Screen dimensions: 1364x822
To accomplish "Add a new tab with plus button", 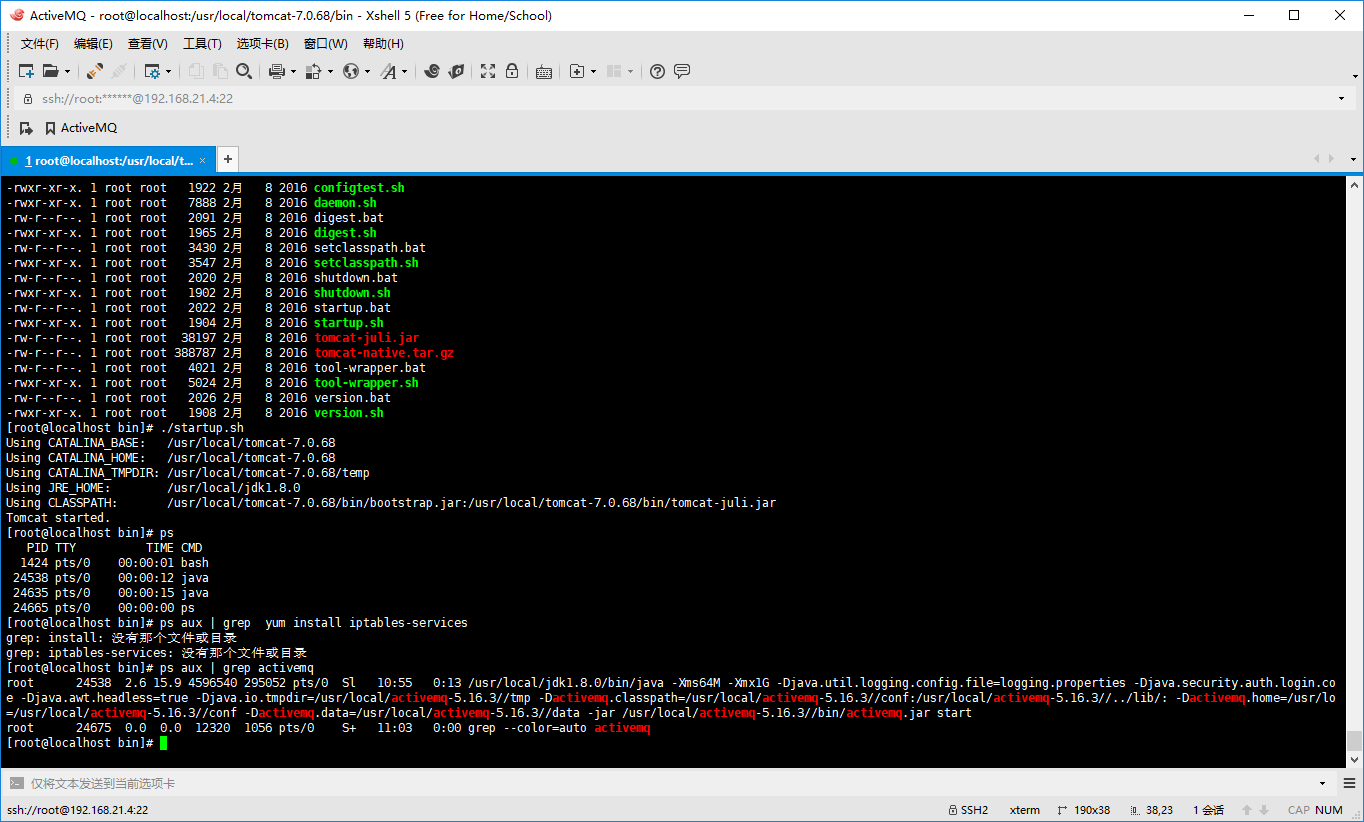I will (228, 159).
